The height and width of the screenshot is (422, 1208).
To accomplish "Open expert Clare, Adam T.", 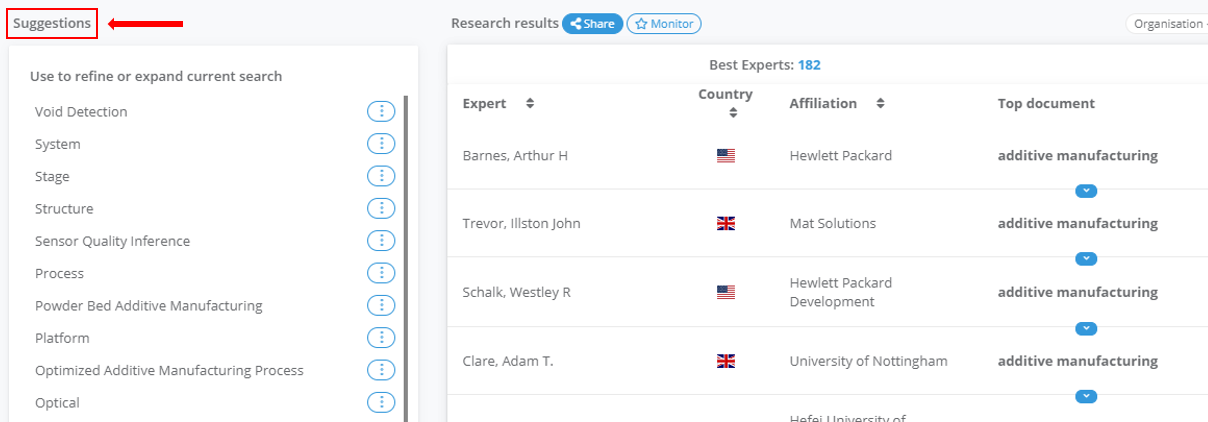I will click(x=507, y=361).
